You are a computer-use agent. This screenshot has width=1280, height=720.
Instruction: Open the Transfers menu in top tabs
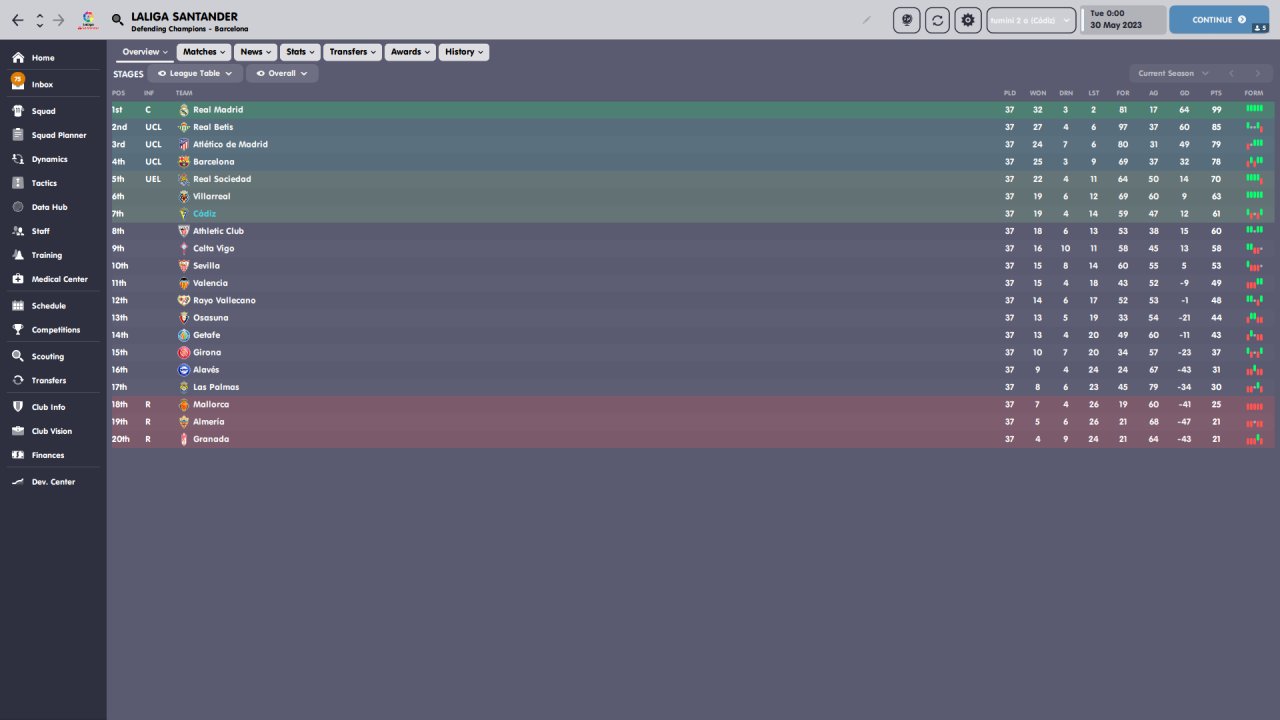coord(353,52)
